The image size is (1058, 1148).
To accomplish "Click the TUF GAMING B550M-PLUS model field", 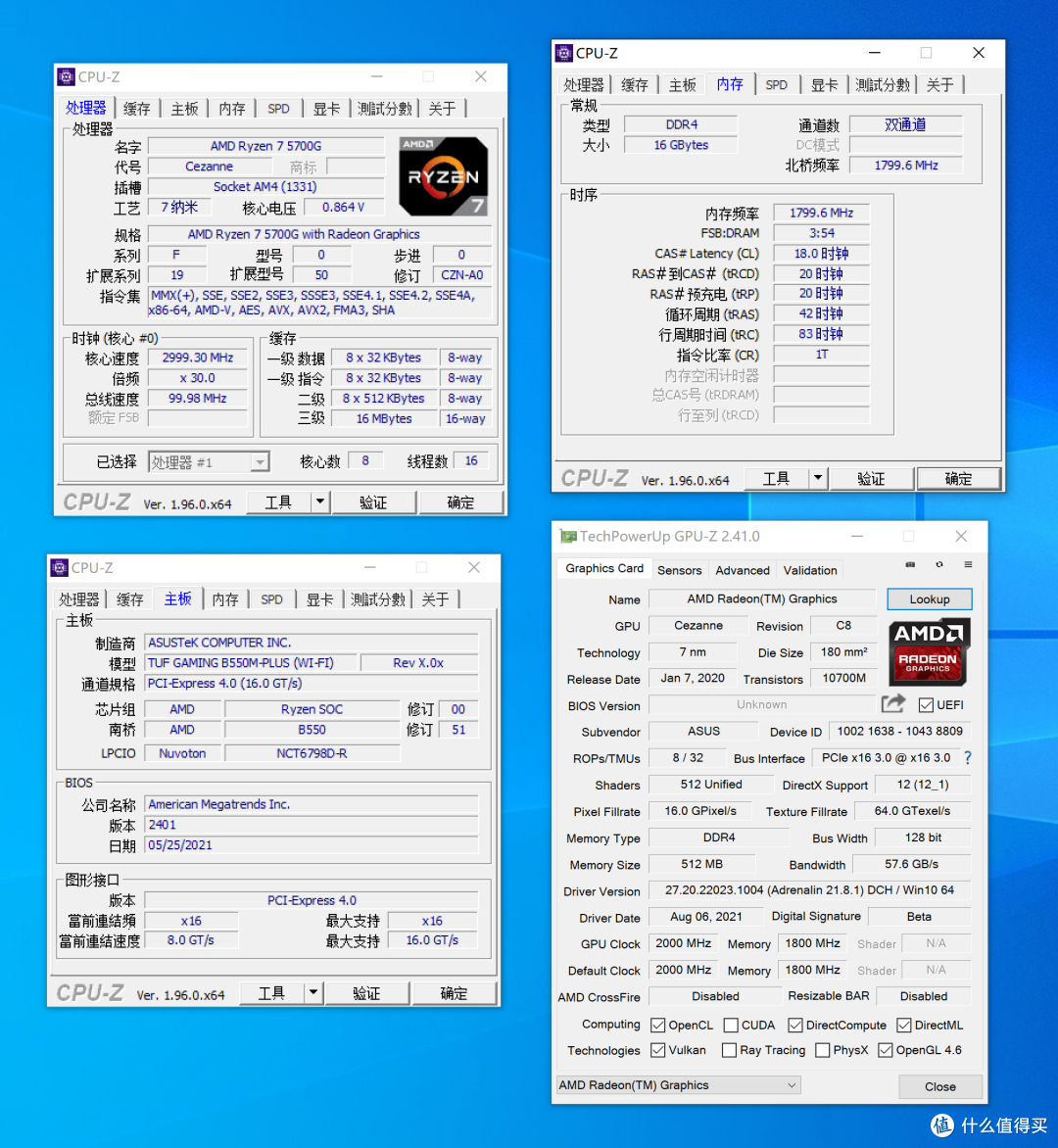I will coord(251,662).
